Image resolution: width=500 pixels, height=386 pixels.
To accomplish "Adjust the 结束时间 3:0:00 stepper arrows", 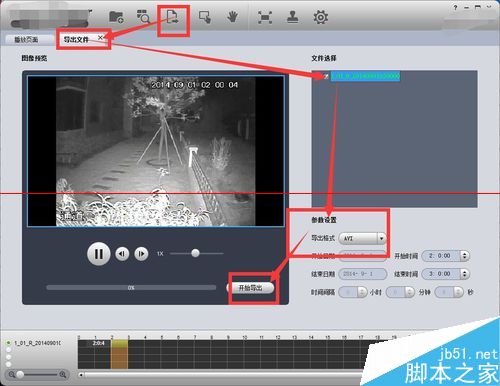I will coord(465,274).
